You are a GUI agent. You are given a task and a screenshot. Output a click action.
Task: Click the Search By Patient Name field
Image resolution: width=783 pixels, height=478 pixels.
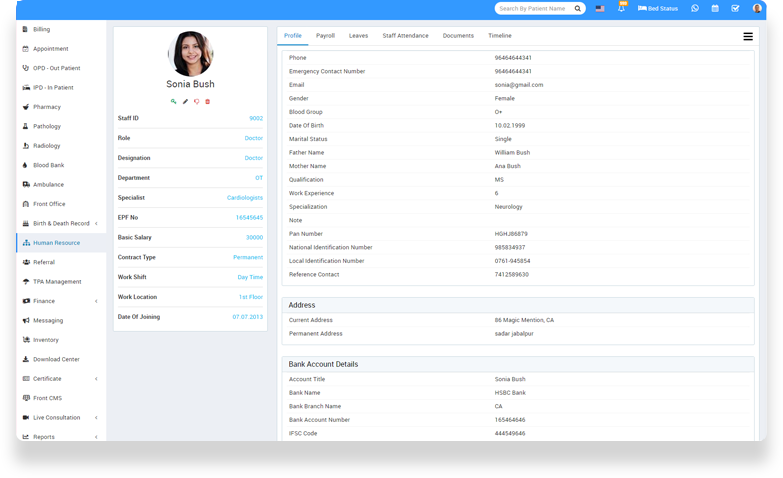click(x=532, y=8)
